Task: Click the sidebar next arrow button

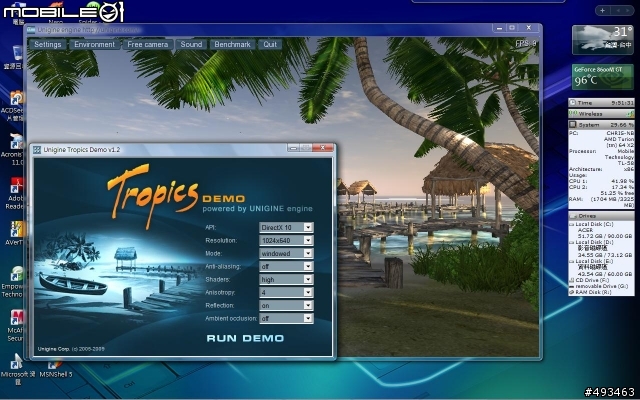Action: [628, 11]
